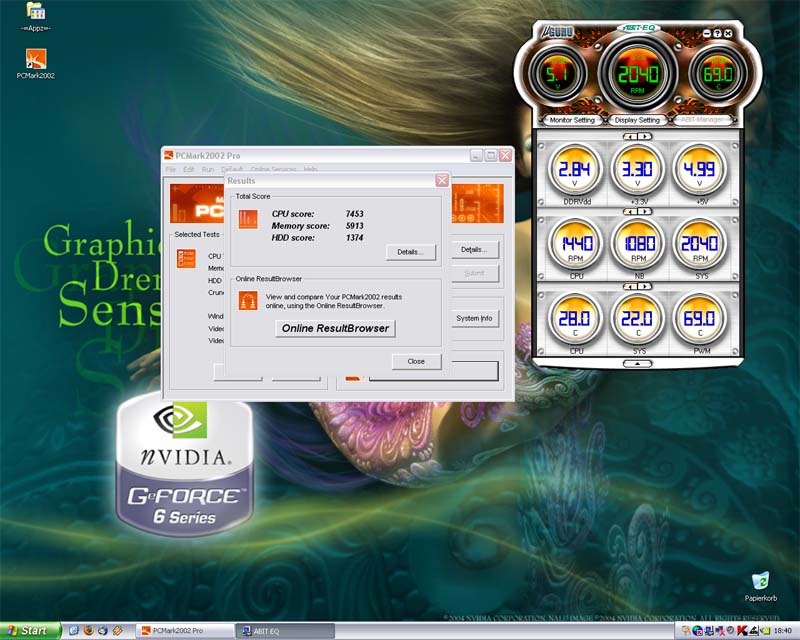Open Run menu in PCMark2002 Pro
Image resolution: width=800 pixels, height=640 pixels.
pos(208,169)
